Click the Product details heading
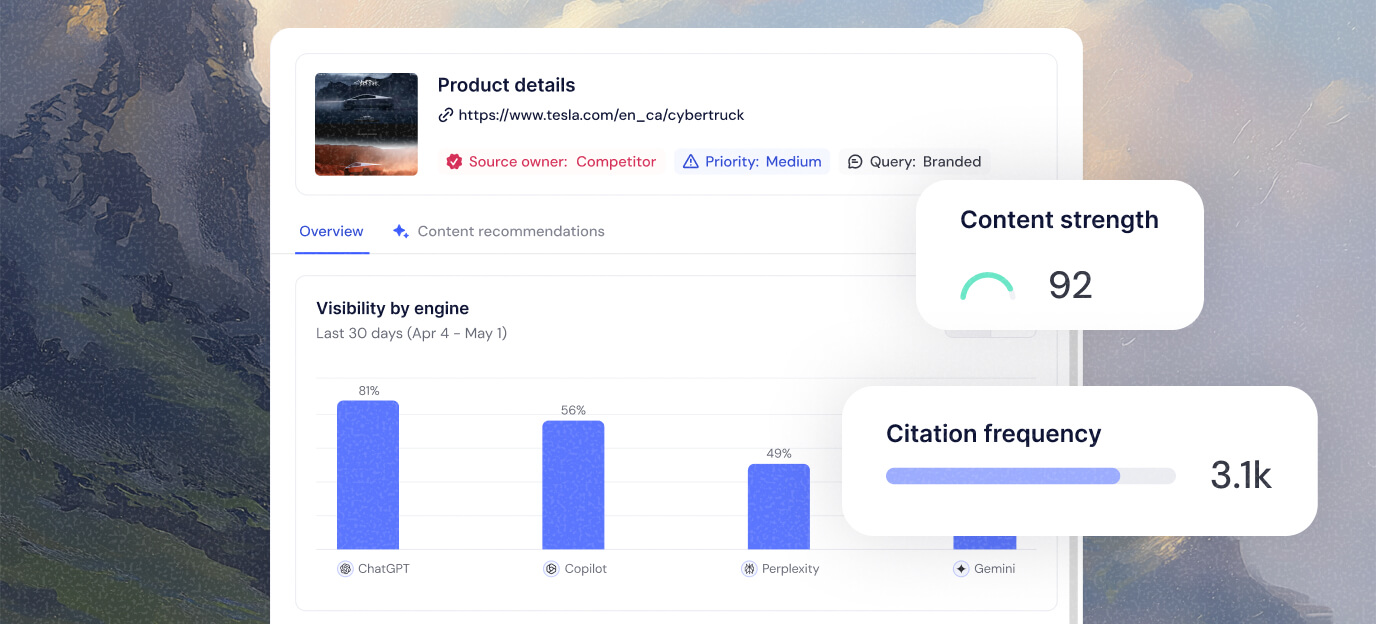 507,85
